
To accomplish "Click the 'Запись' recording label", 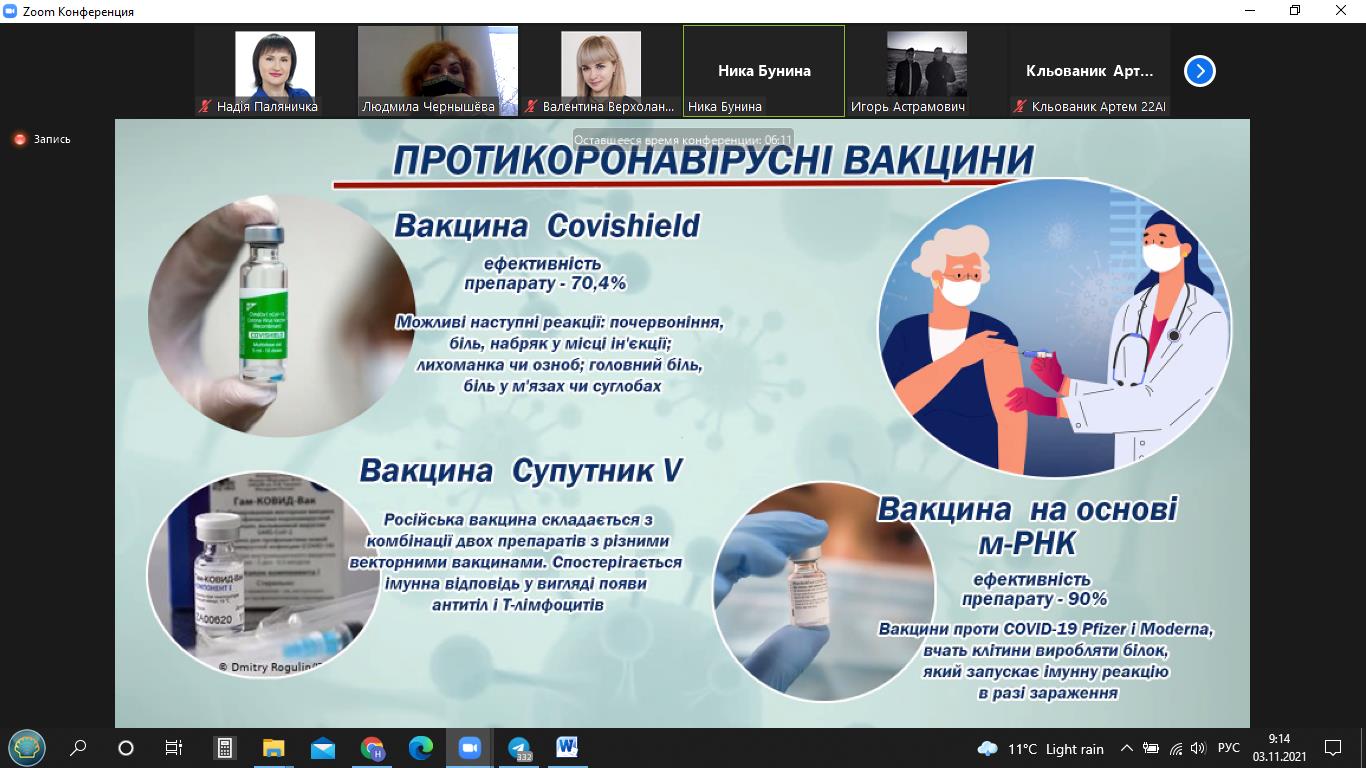I will [52, 139].
